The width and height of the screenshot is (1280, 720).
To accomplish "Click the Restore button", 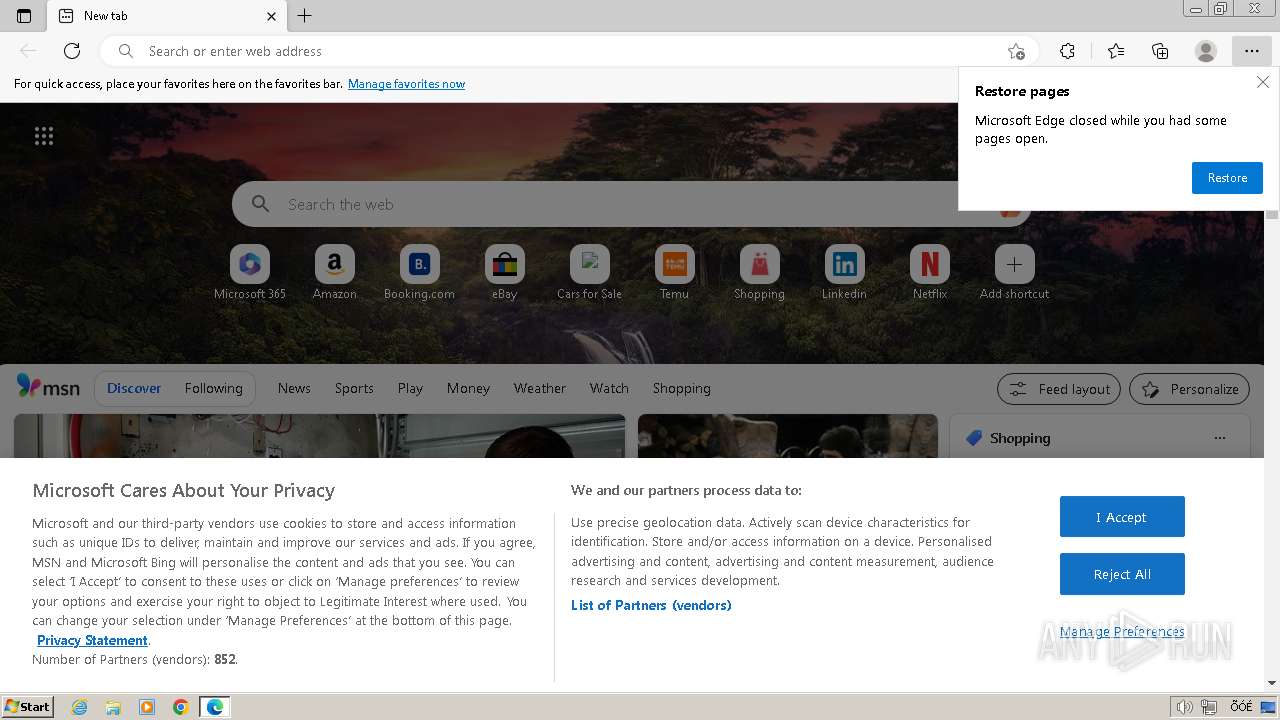I will pyautogui.click(x=1227, y=178).
